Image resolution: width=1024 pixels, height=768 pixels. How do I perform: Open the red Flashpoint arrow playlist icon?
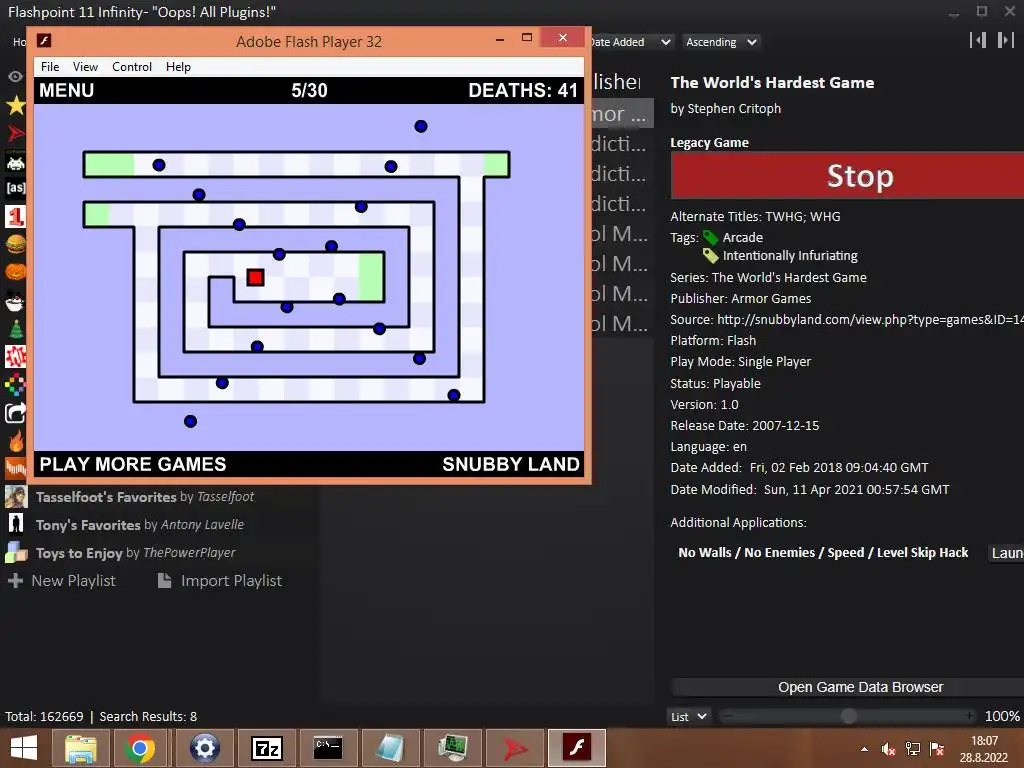click(x=15, y=133)
